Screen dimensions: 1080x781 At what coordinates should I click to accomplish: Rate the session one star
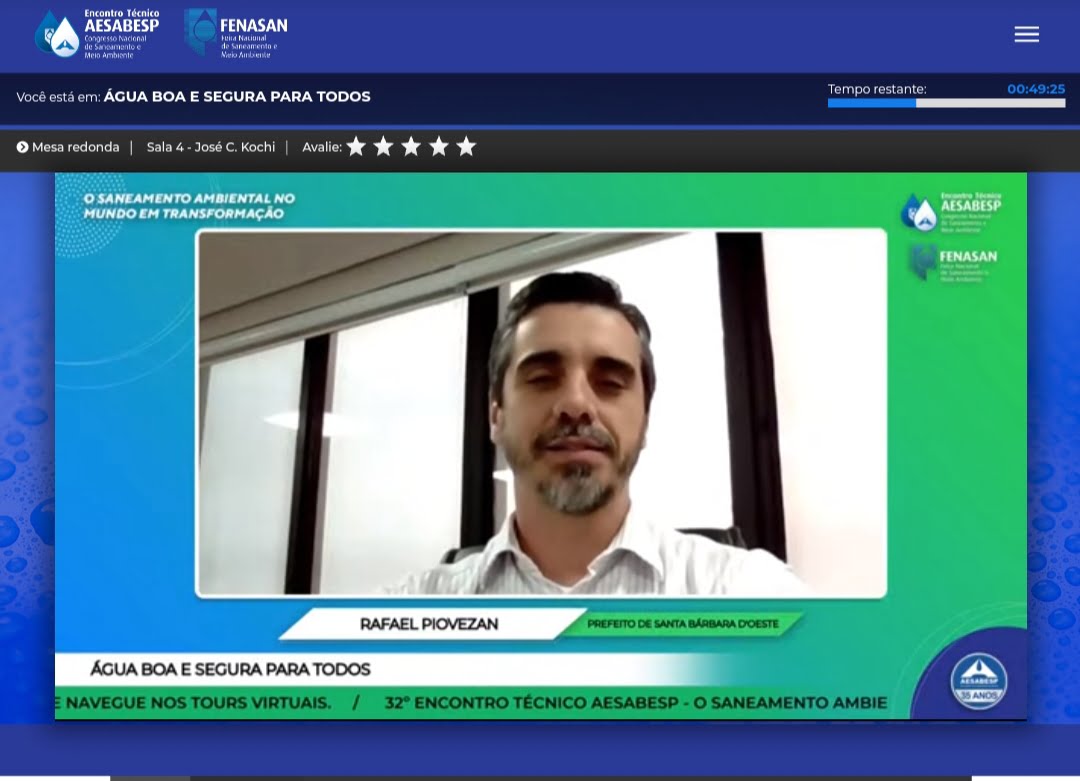coord(356,147)
